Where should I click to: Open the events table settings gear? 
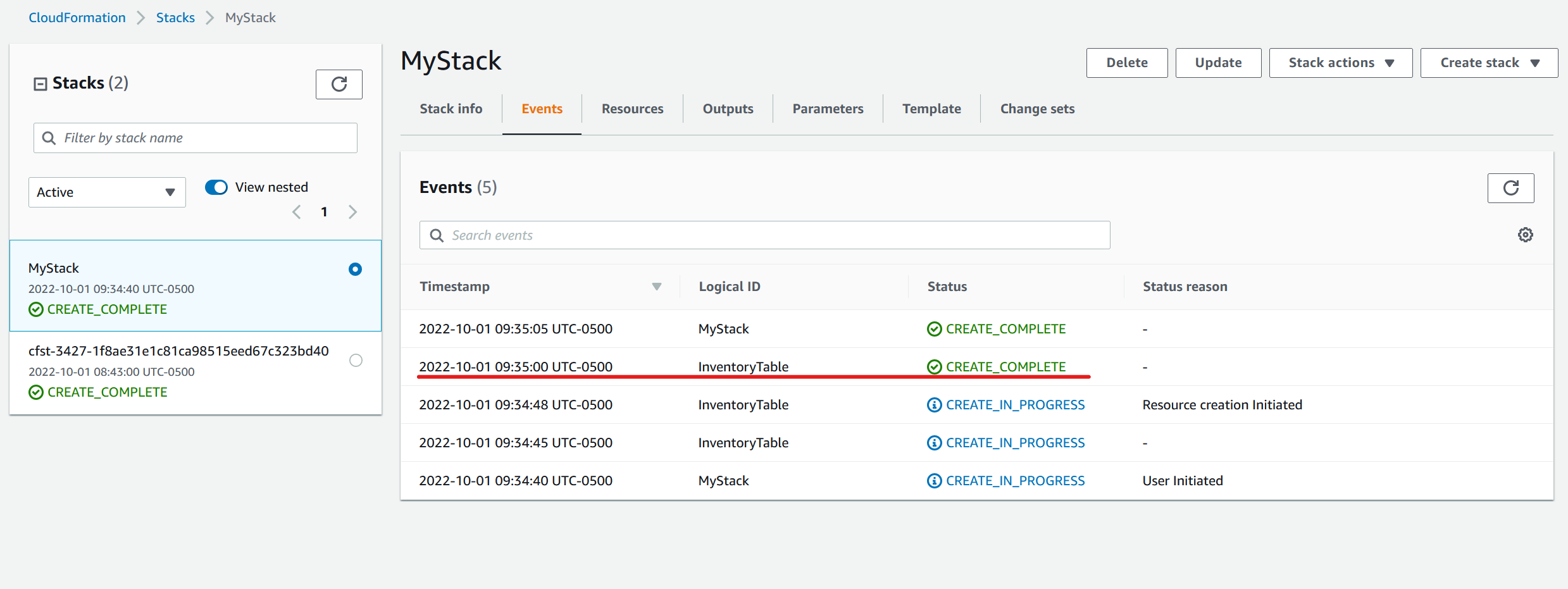click(x=1526, y=235)
